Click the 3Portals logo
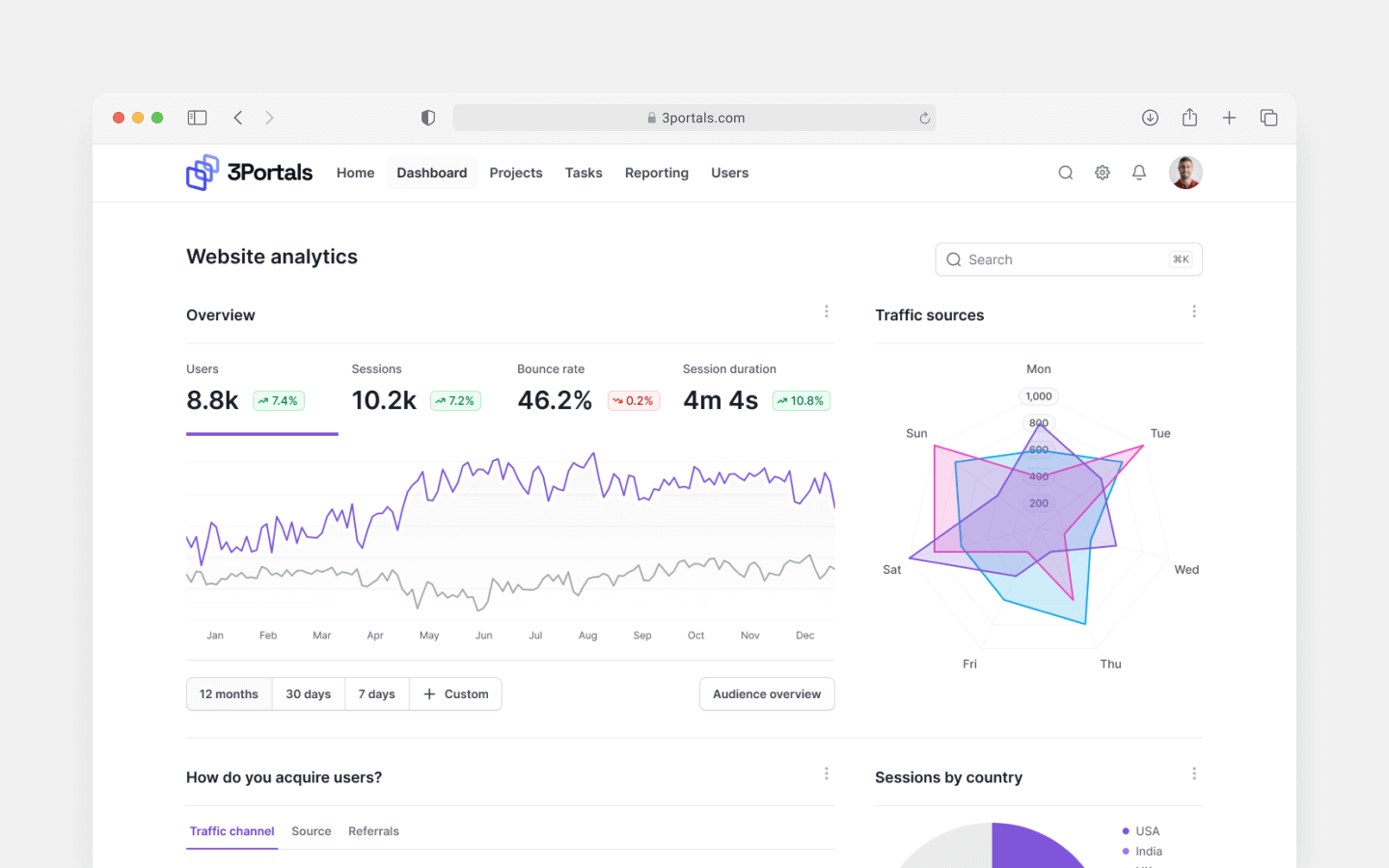 [248, 172]
